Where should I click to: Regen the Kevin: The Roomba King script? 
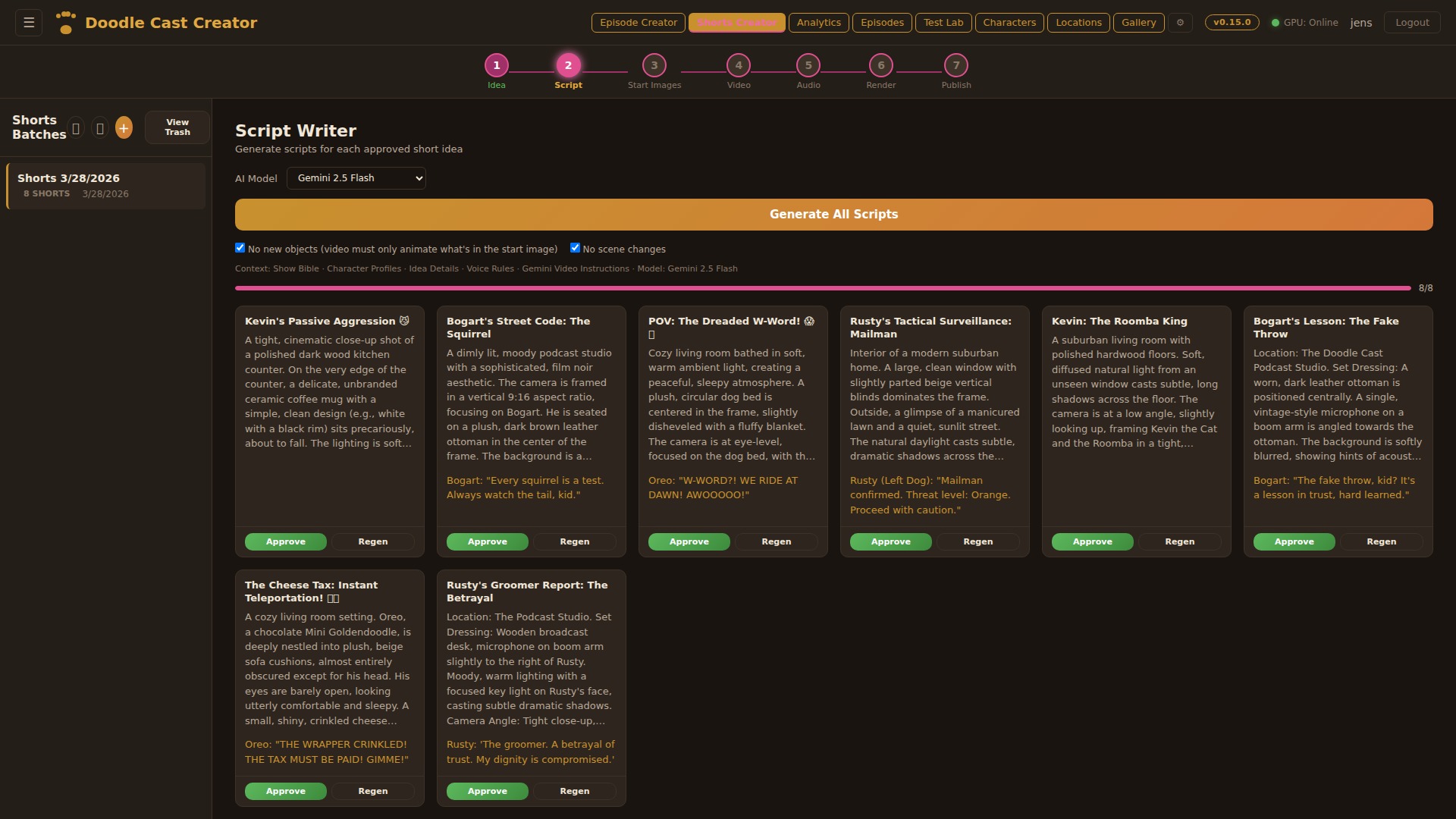(1179, 541)
